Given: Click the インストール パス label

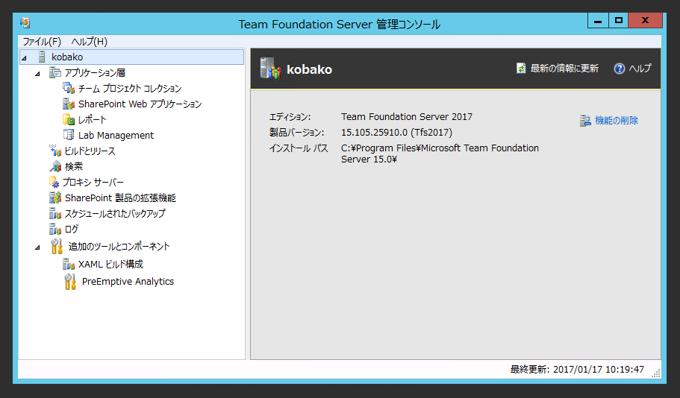Looking at the screenshot, I should coord(298,148).
